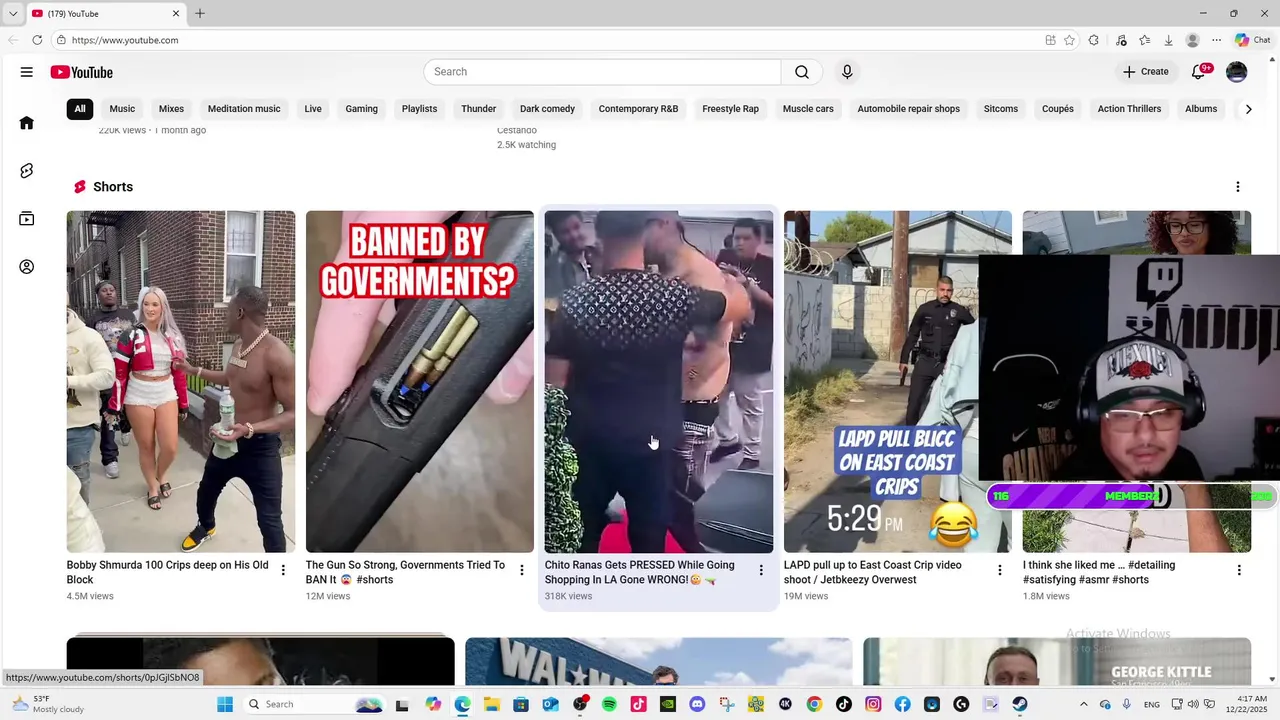The width and height of the screenshot is (1280, 720).
Task: Click the browser address bar
Action: click(x=550, y=40)
